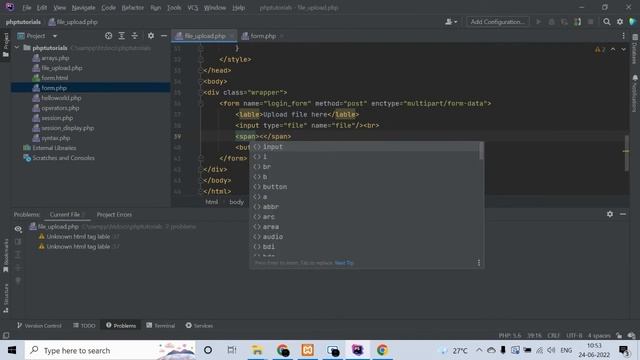Screen dimensions: 640x360
Task: Select first 'Unknown html tag lable' warning
Action: [x=78, y=236]
